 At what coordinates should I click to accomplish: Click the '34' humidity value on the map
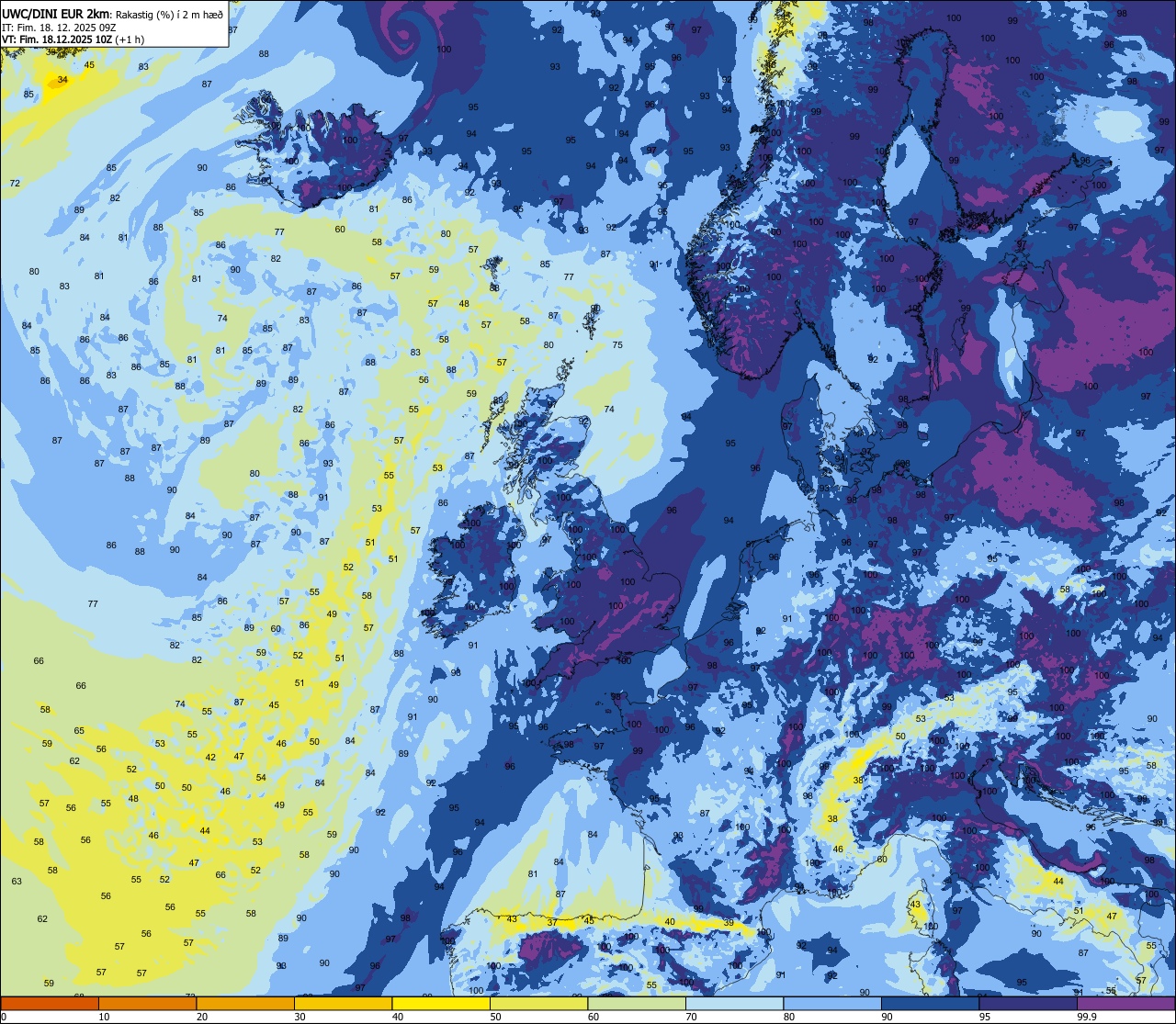(62, 80)
